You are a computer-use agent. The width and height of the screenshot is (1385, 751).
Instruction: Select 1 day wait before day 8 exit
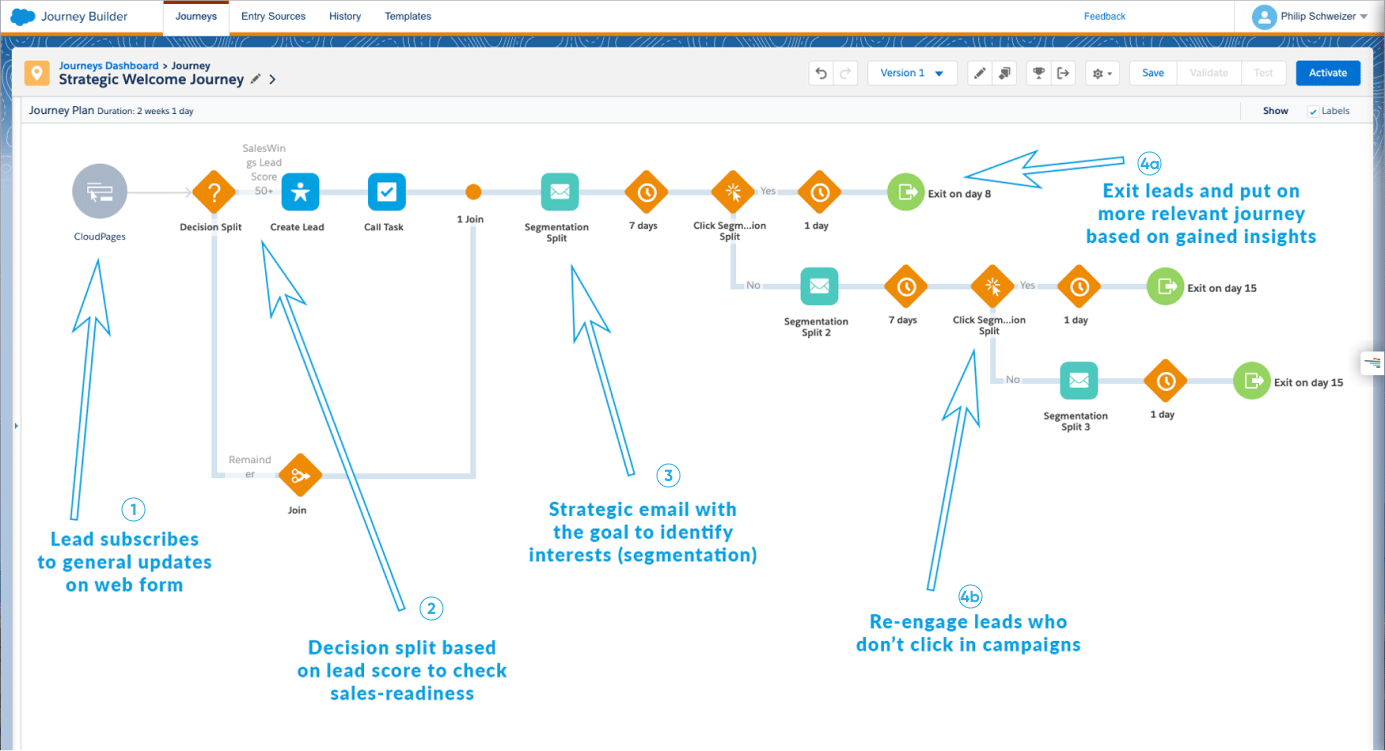pyautogui.click(x=820, y=191)
